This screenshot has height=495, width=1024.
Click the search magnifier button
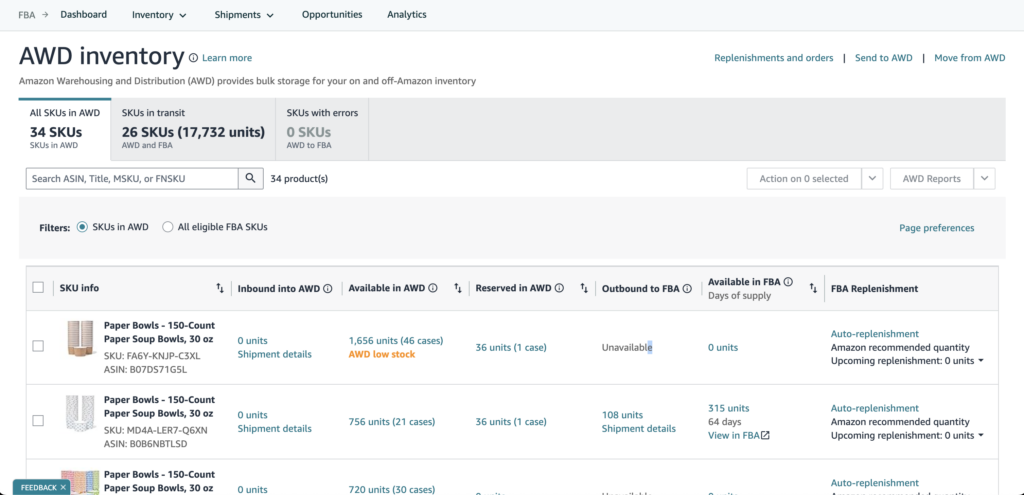(250, 179)
